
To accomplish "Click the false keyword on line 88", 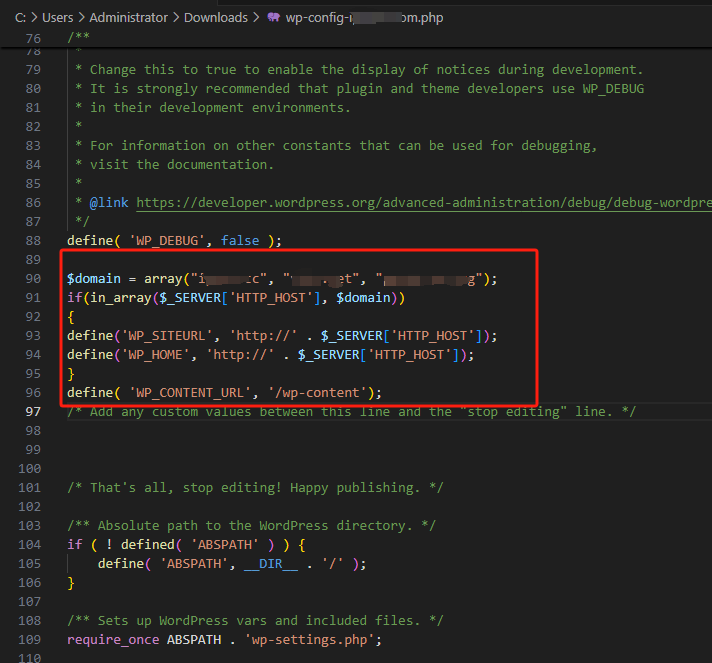I will (240, 240).
